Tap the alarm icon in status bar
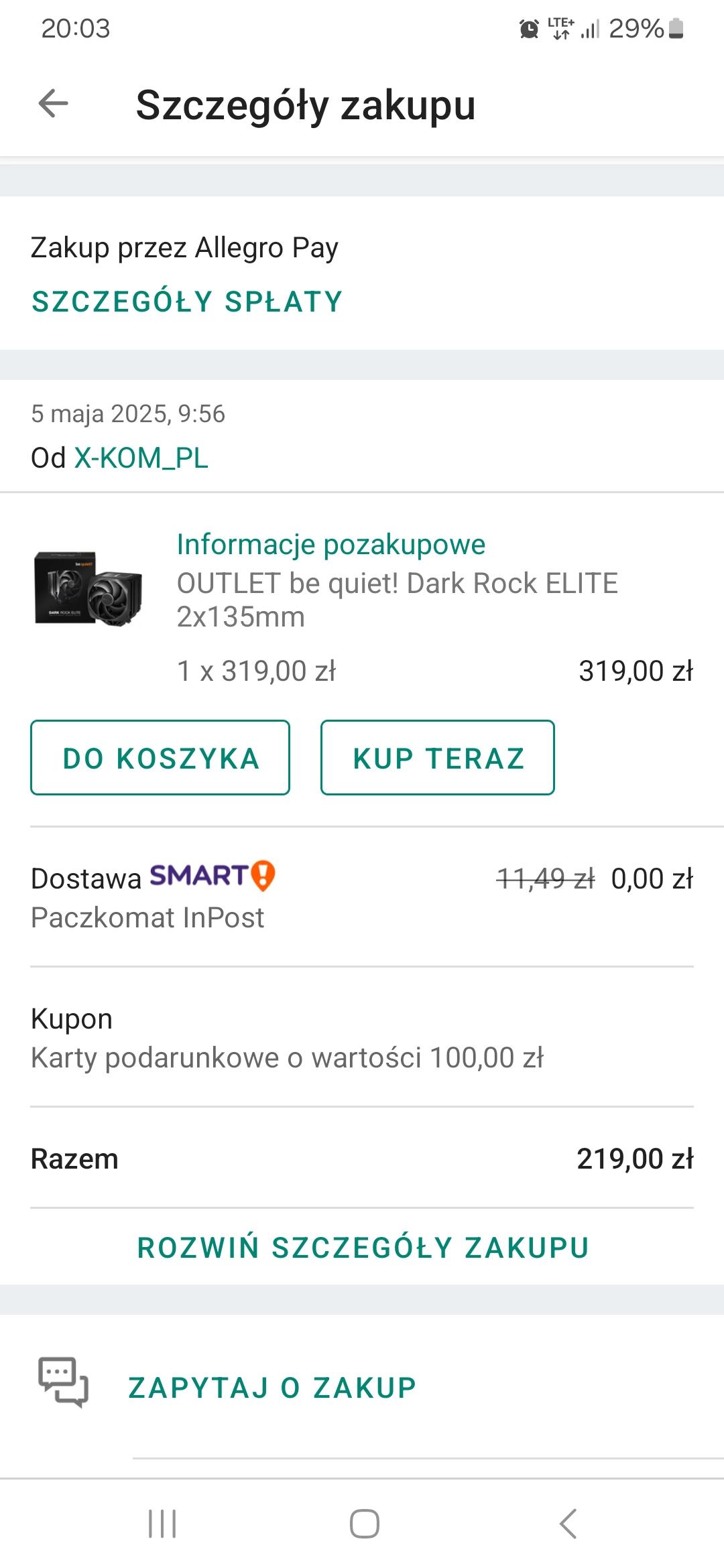The height and width of the screenshot is (1568, 724). pyautogui.click(x=529, y=29)
